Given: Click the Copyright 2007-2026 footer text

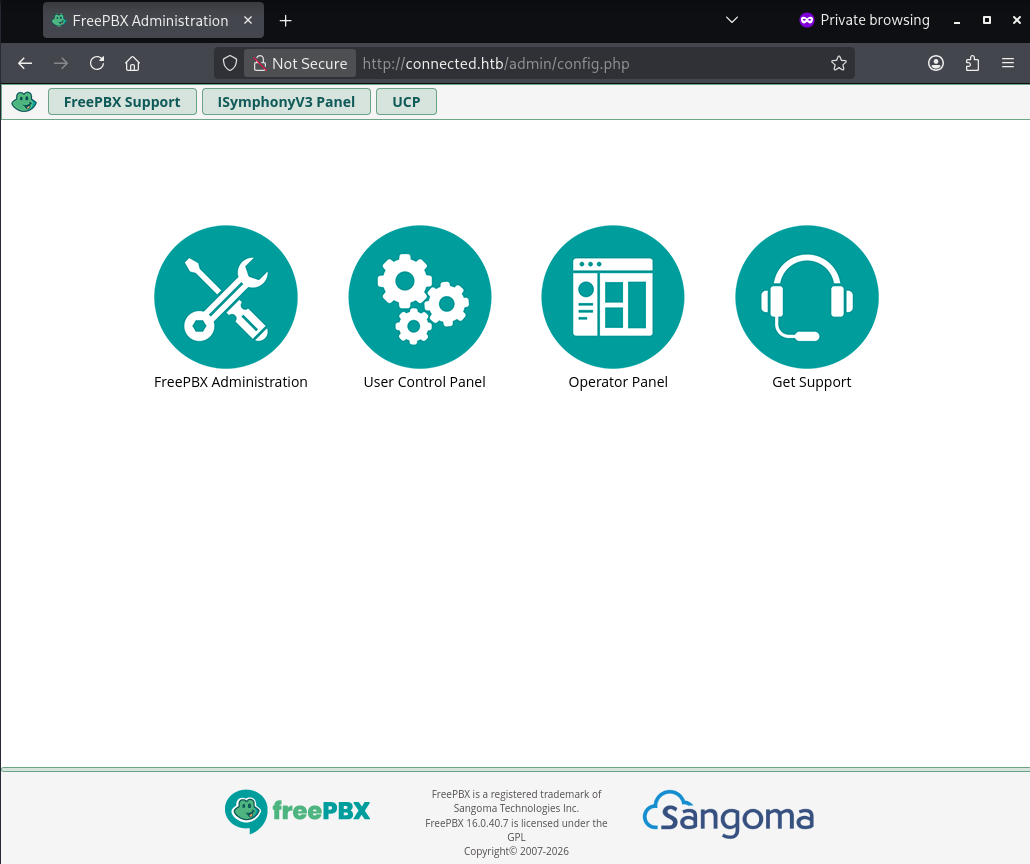Looking at the screenshot, I should point(516,851).
